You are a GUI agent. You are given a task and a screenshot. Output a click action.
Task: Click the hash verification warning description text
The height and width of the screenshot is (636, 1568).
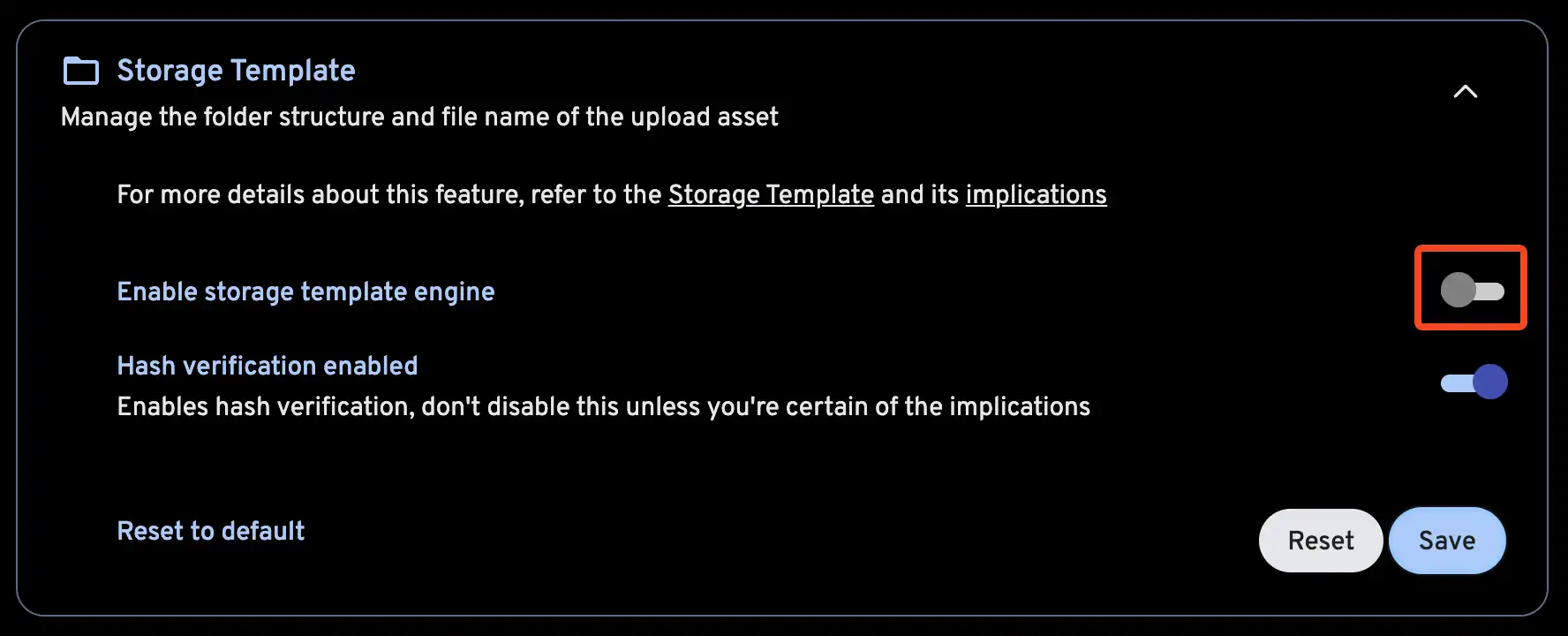point(603,406)
